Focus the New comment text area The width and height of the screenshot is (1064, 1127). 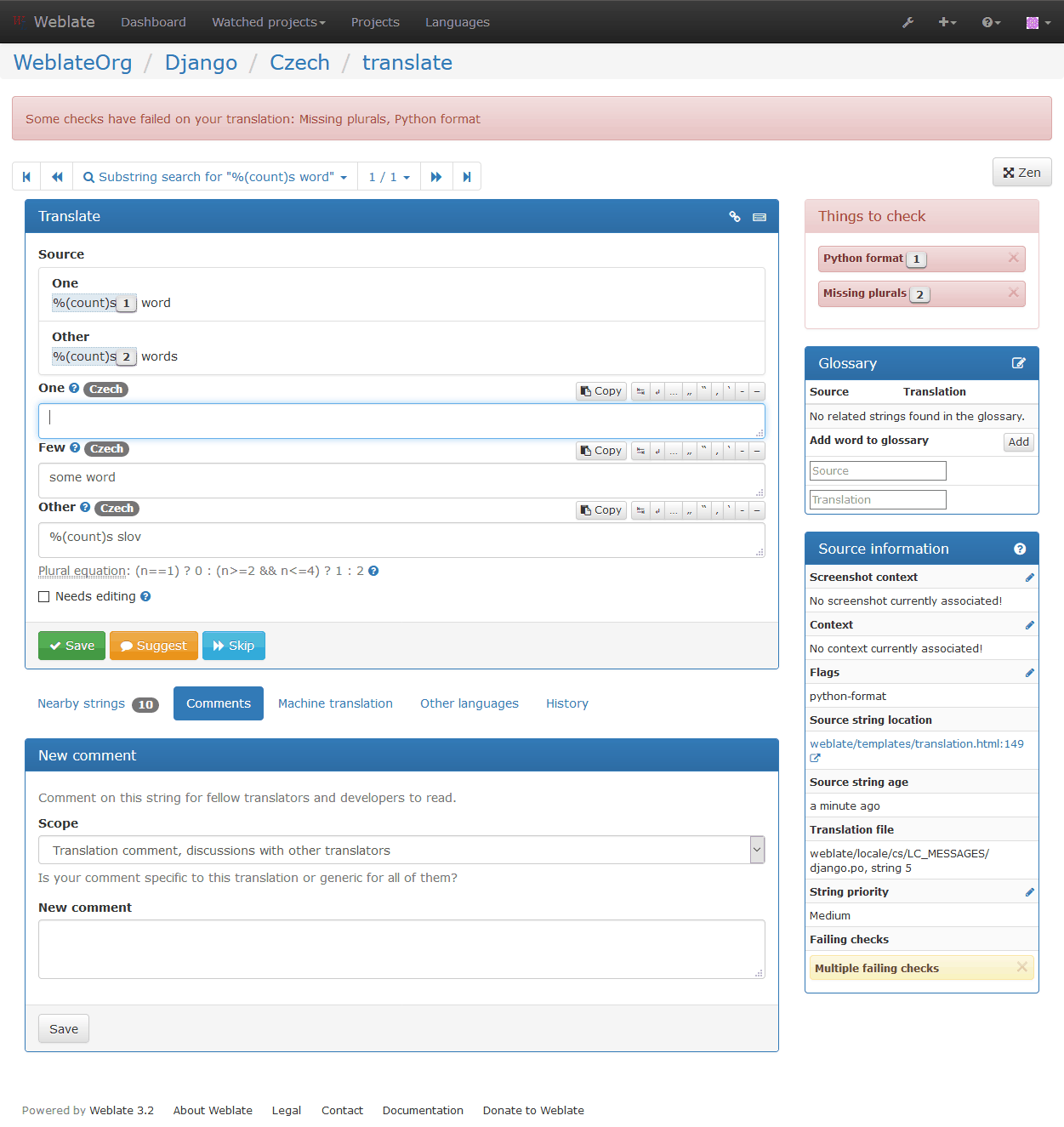401,949
